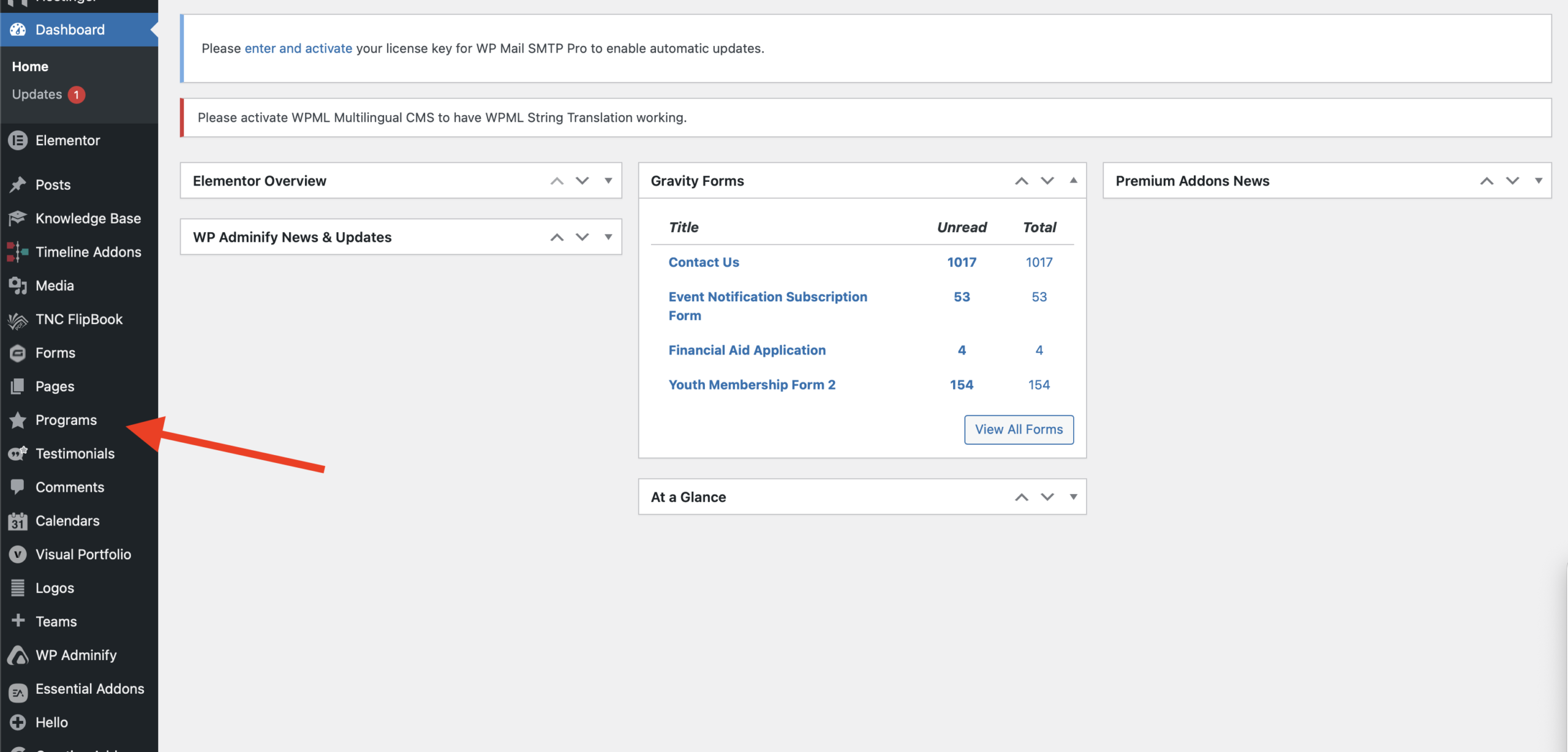Toggle the At a Glance panel
The height and width of the screenshot is (752, 1568).
click(1073, 497)
